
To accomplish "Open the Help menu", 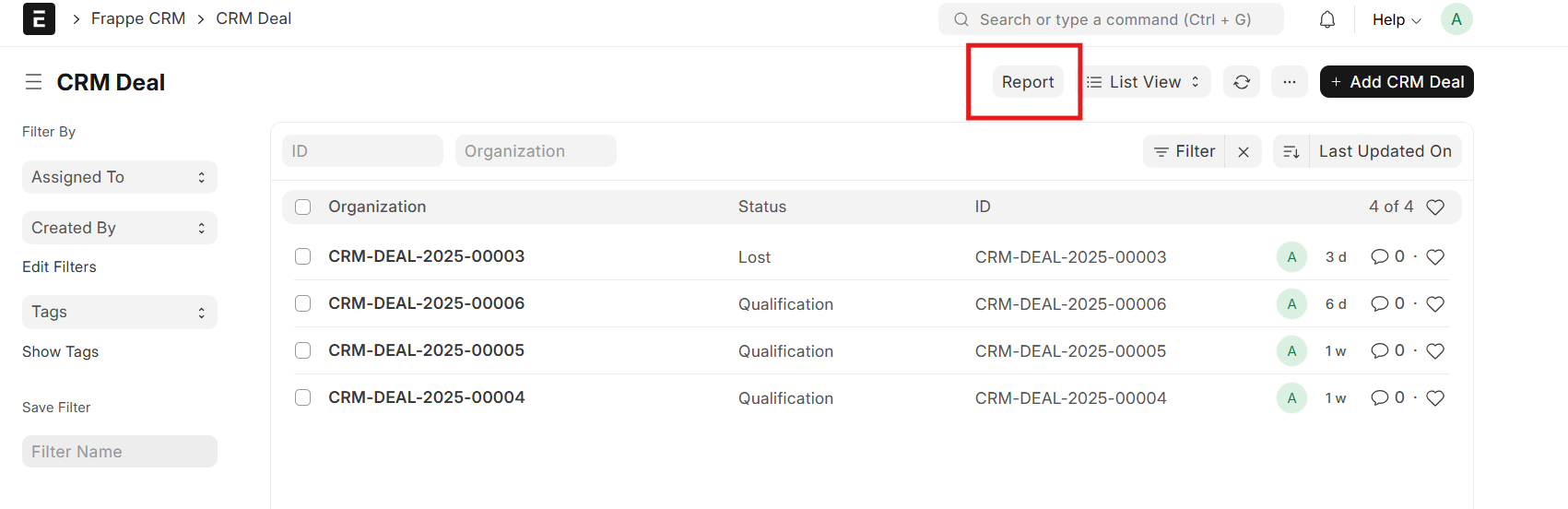I will click(1396, 19).
